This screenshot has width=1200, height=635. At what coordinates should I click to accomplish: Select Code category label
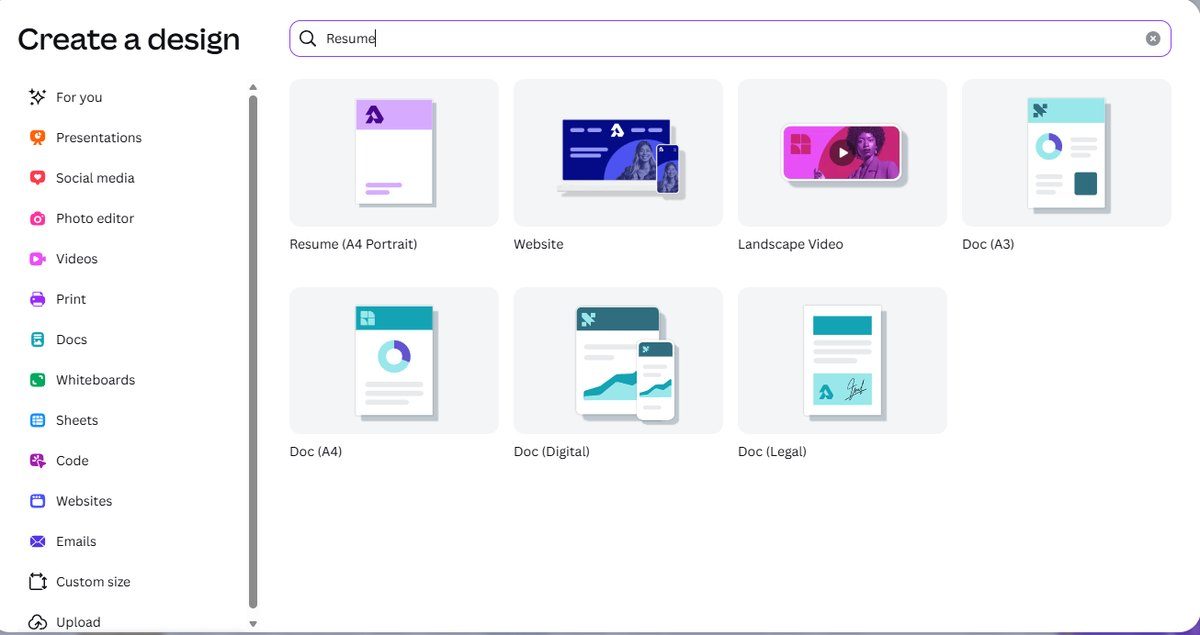click(72, 461)
